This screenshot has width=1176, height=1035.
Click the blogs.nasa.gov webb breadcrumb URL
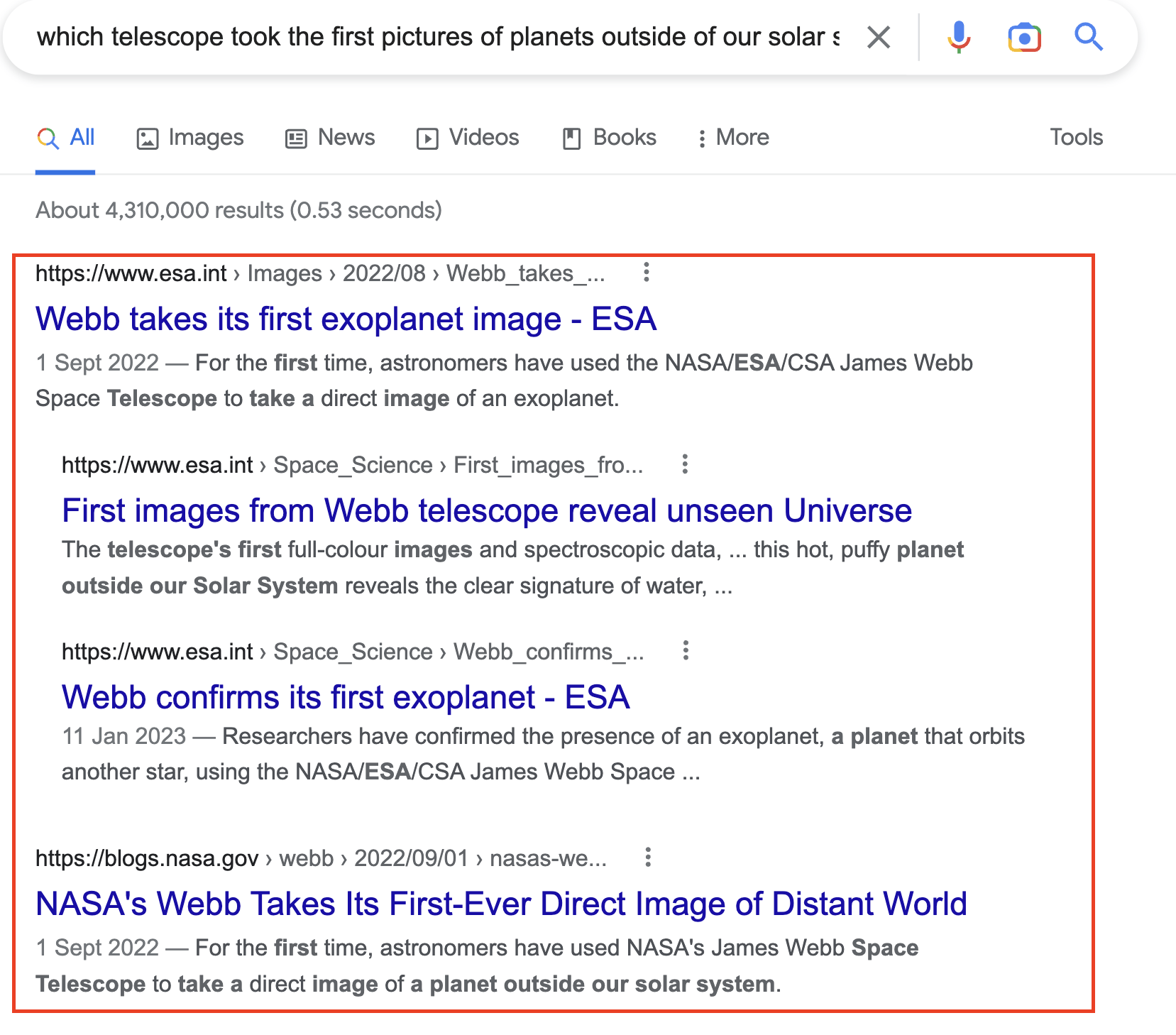click(x=321, y=858)
